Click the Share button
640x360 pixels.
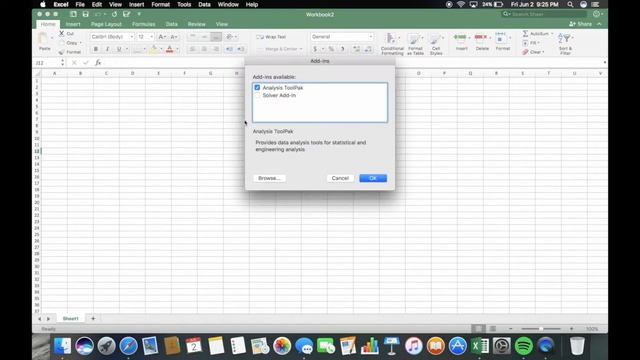click(x=580, y=24)
